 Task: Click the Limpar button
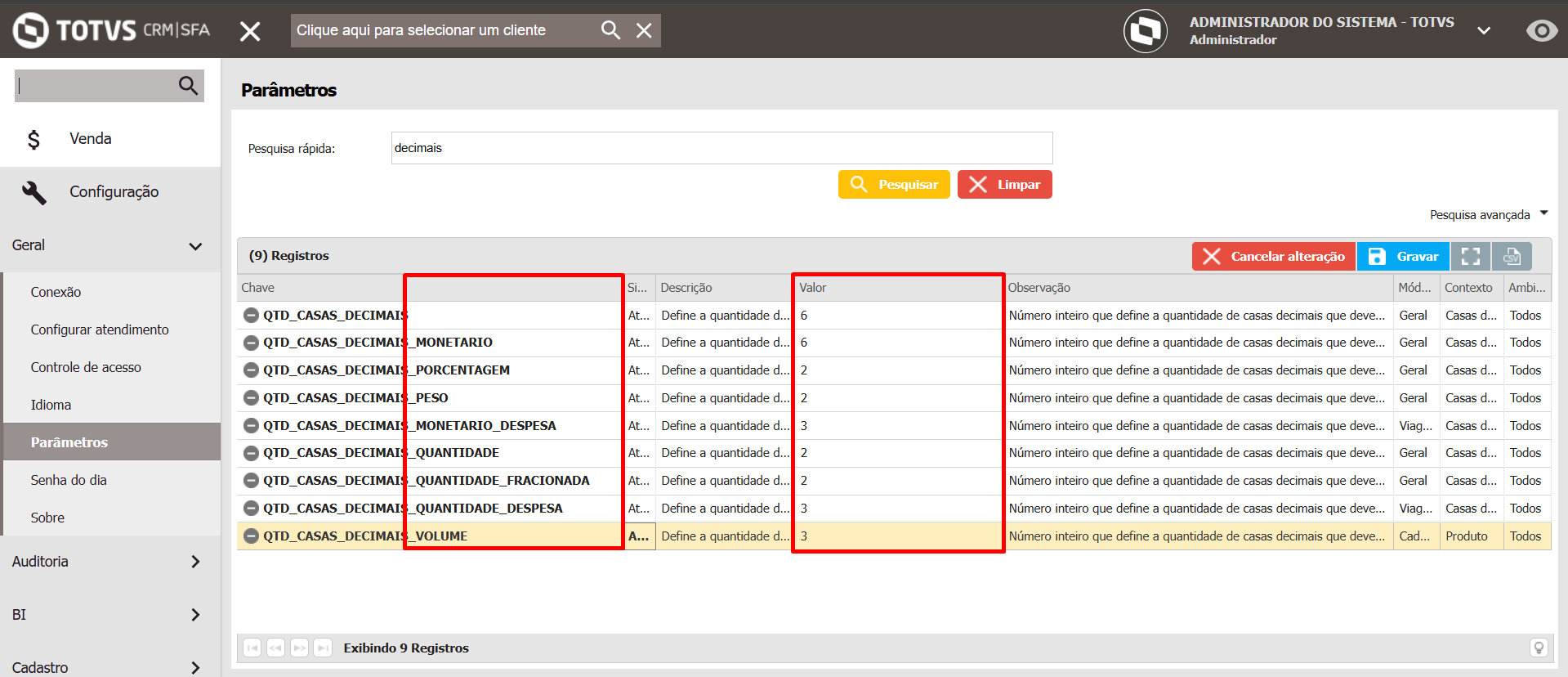click(x=1004, y=185)
